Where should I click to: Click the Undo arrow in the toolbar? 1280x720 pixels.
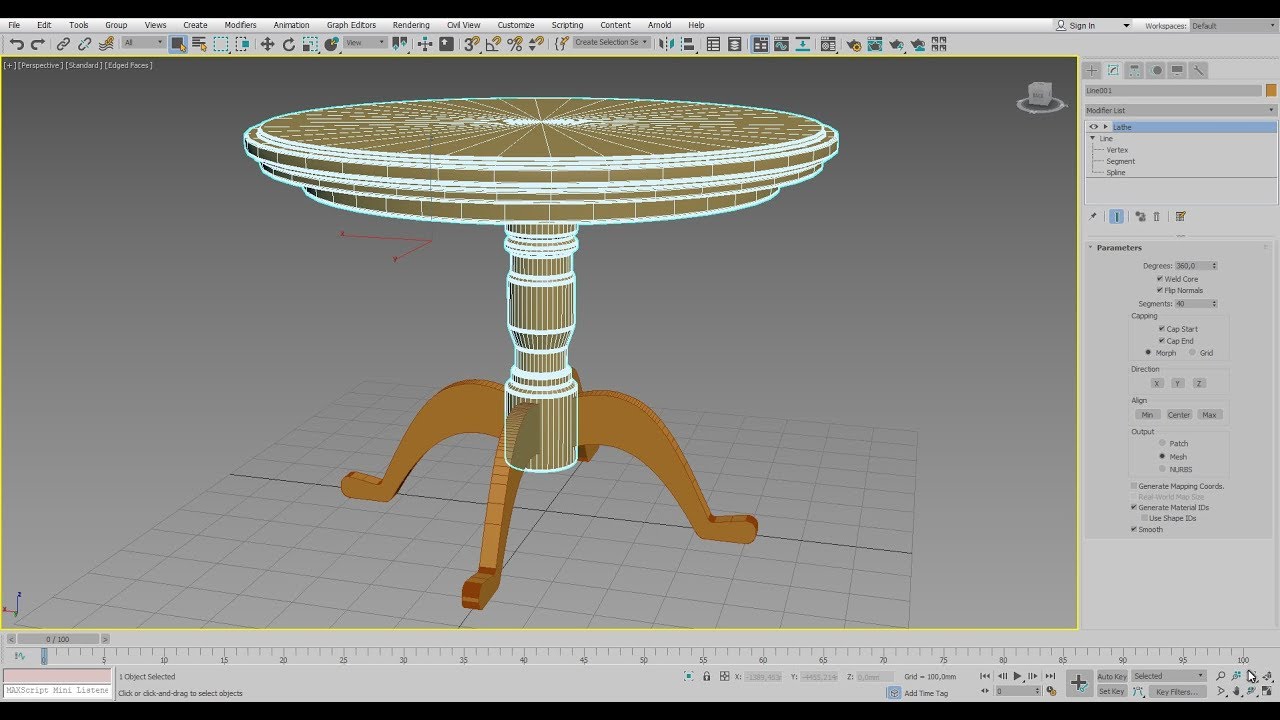point(16,44)
